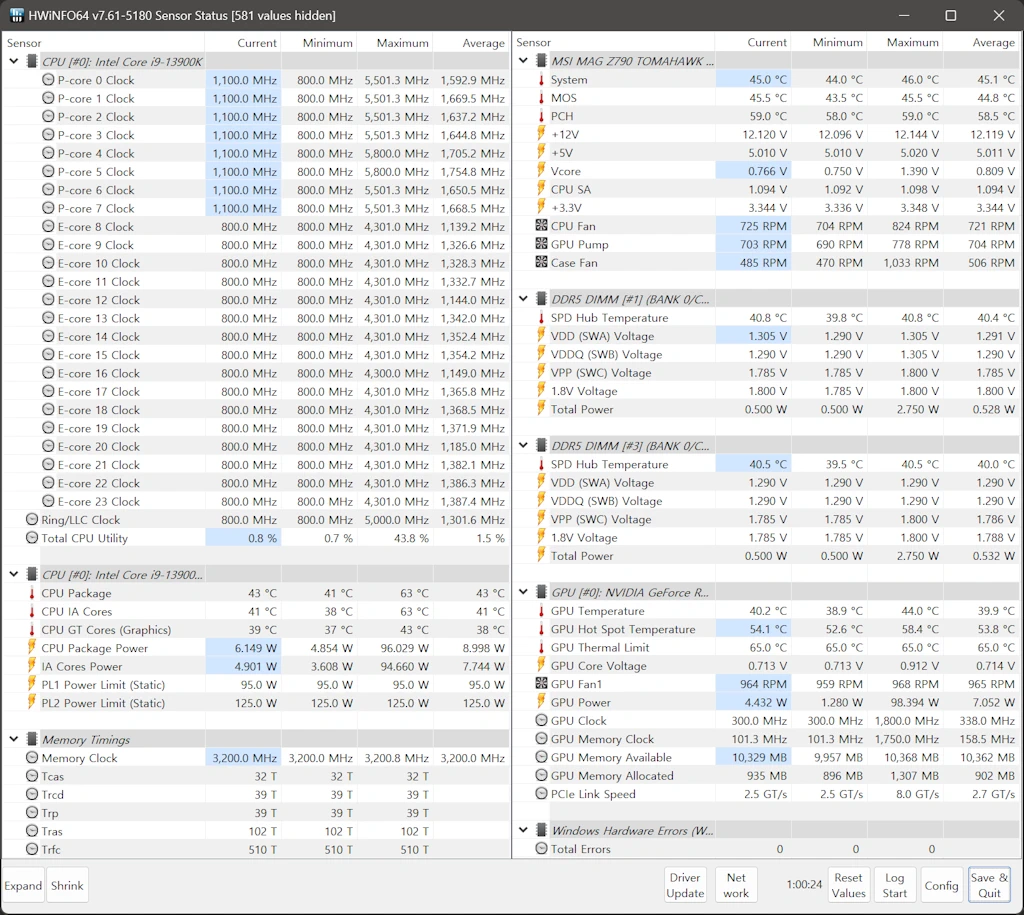The image size is (1024, 915).
Task: Collapse the Memory Timings group
Action: pyautogui.click(x=14, y=739)
